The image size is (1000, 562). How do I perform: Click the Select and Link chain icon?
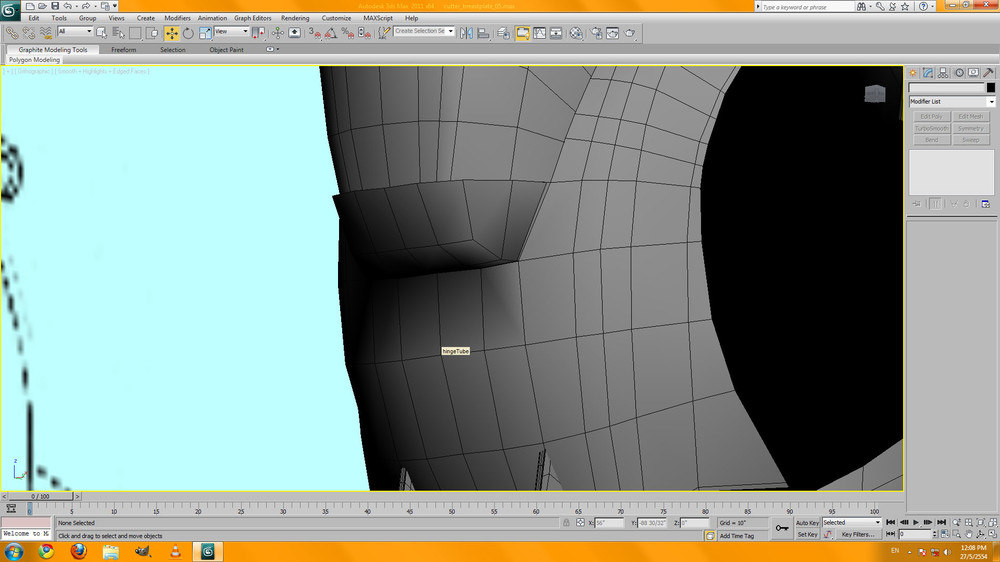[11, 33]
